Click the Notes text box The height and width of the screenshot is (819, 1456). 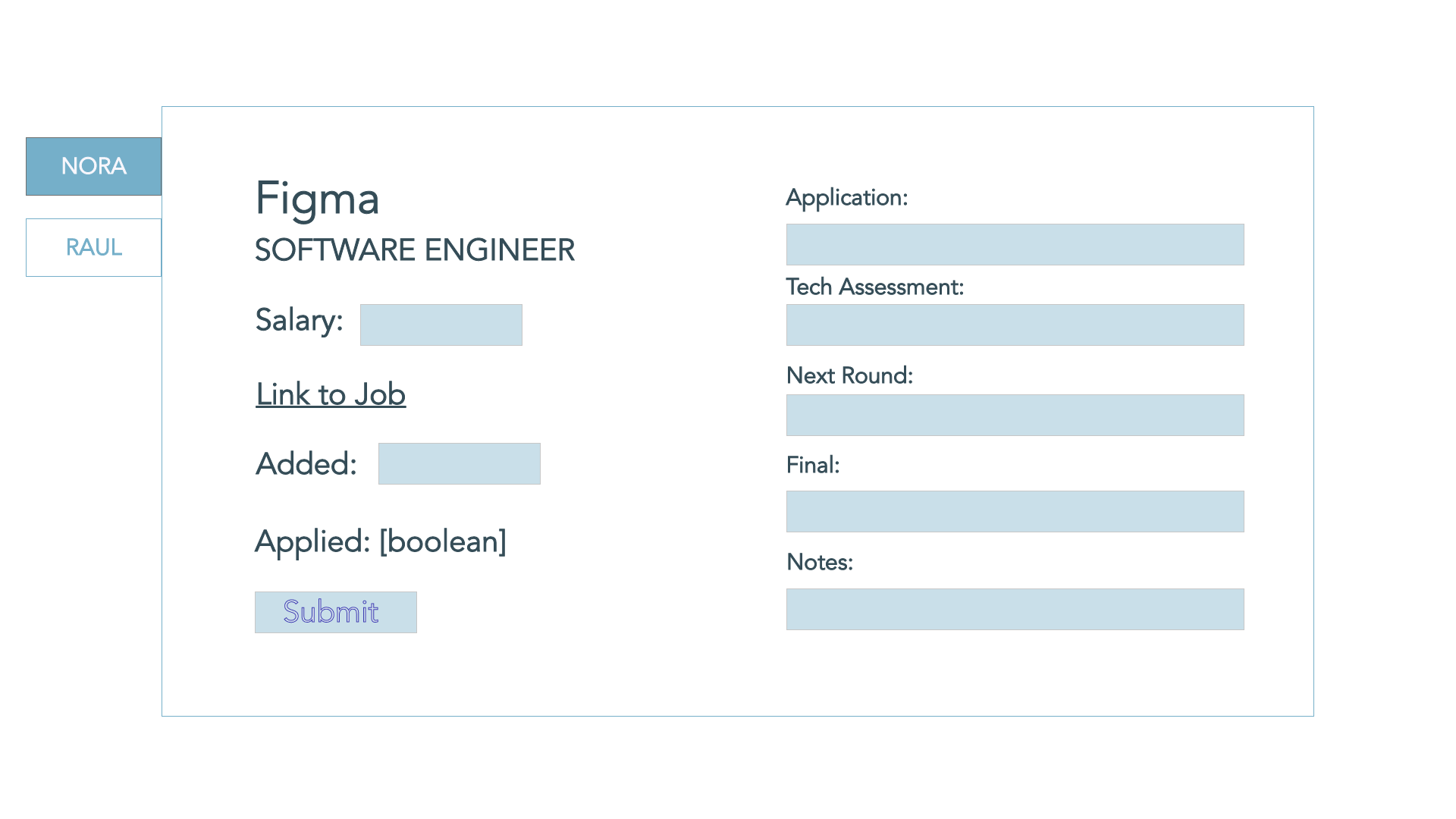pos(1015,609)
